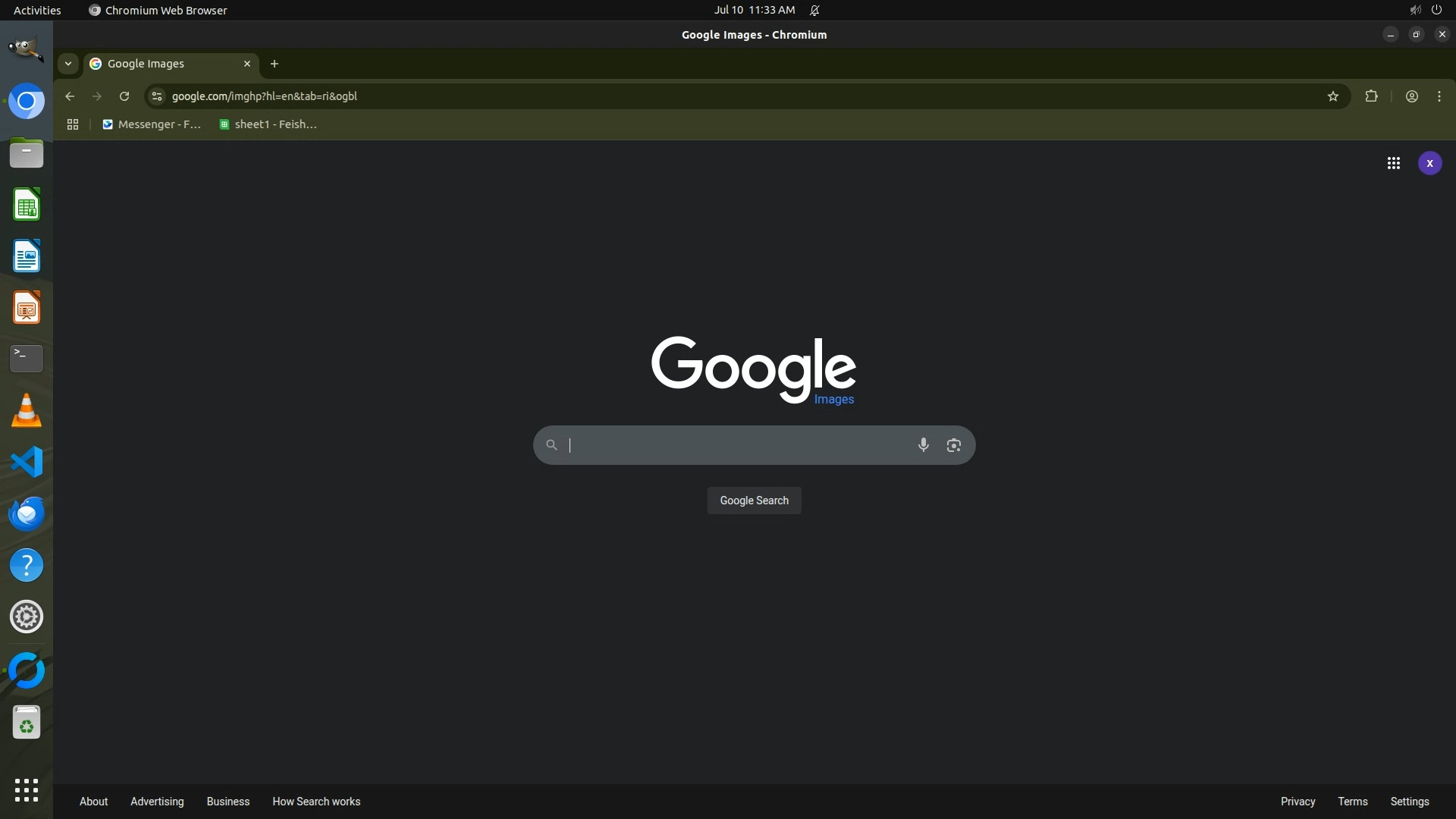The height and width of the screenshot is (819, 1456).
Task: Open the Chromium three-dot menu
Action: (1439, 96)
